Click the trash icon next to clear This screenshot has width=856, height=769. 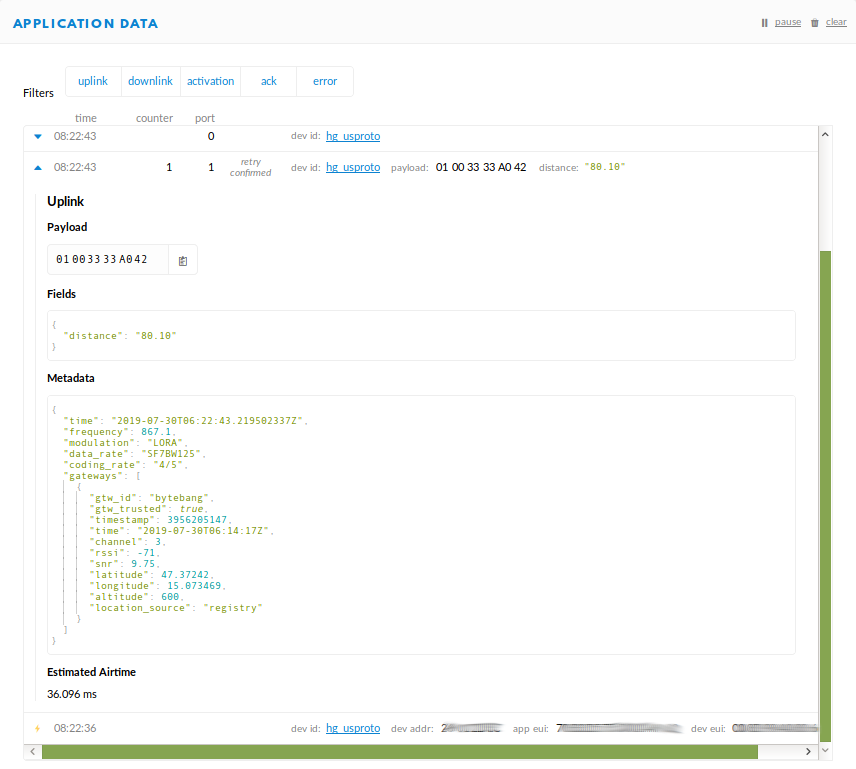(x=815, y=23)
